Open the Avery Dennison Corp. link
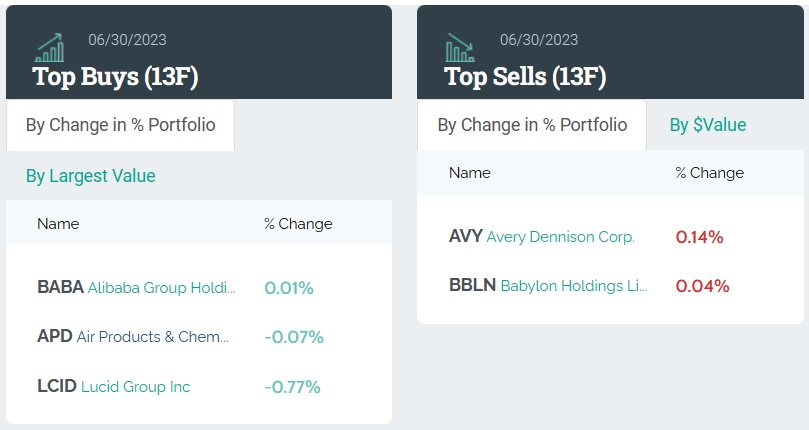The width and height of the screenshot is (809, 430). (561, 237)
